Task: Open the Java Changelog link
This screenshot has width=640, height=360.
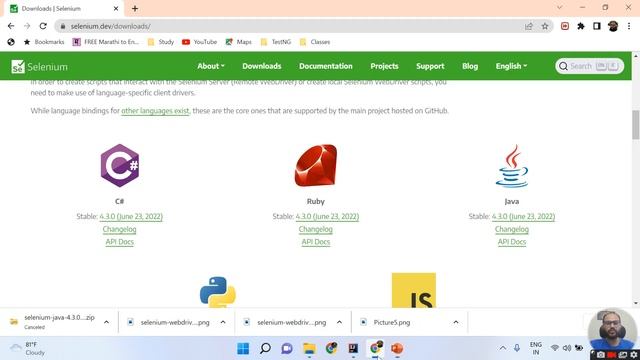Action: pyautogui.click(x=511, y=229)
